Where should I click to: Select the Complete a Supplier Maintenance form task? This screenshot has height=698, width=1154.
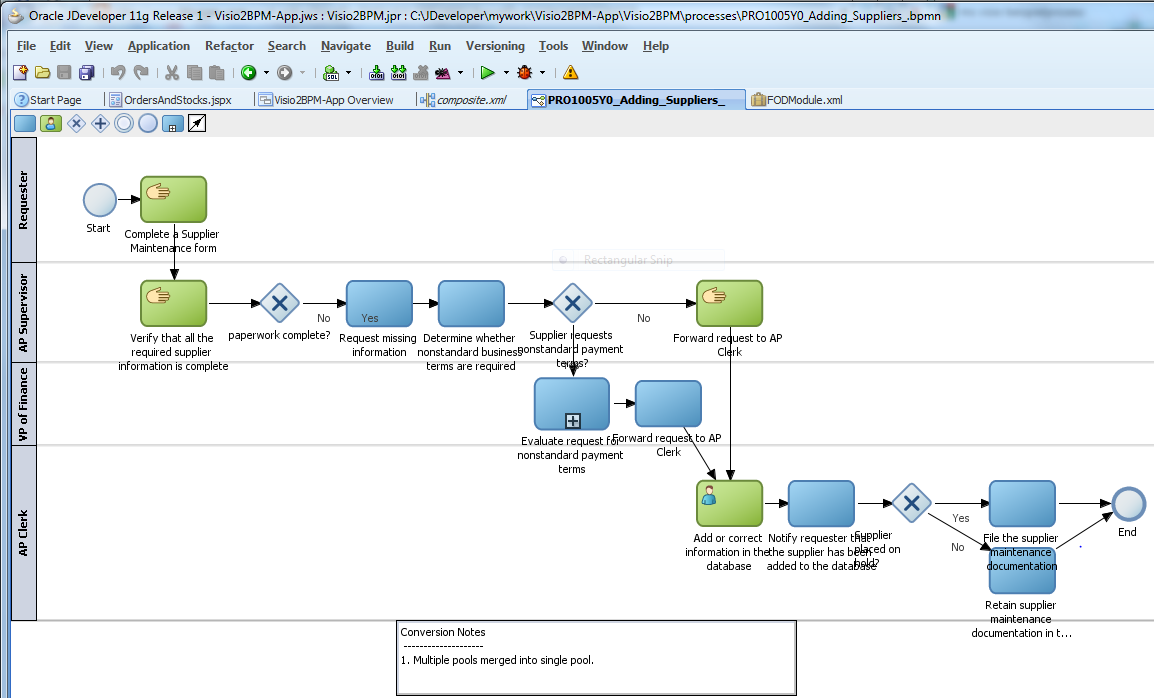[174, 199]
